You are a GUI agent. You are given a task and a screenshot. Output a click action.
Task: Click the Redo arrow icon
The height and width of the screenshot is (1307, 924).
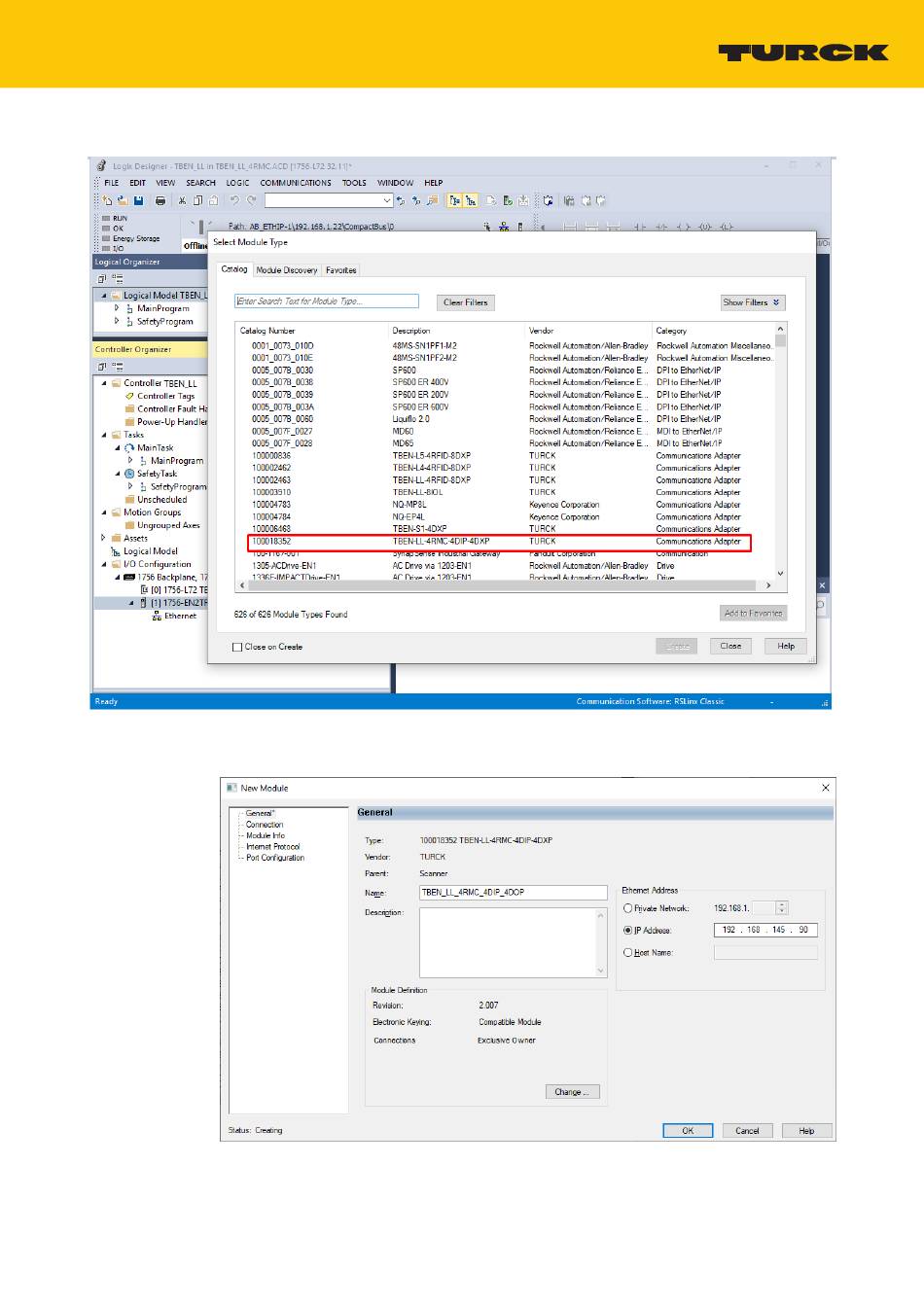click(x=252, y=200)
